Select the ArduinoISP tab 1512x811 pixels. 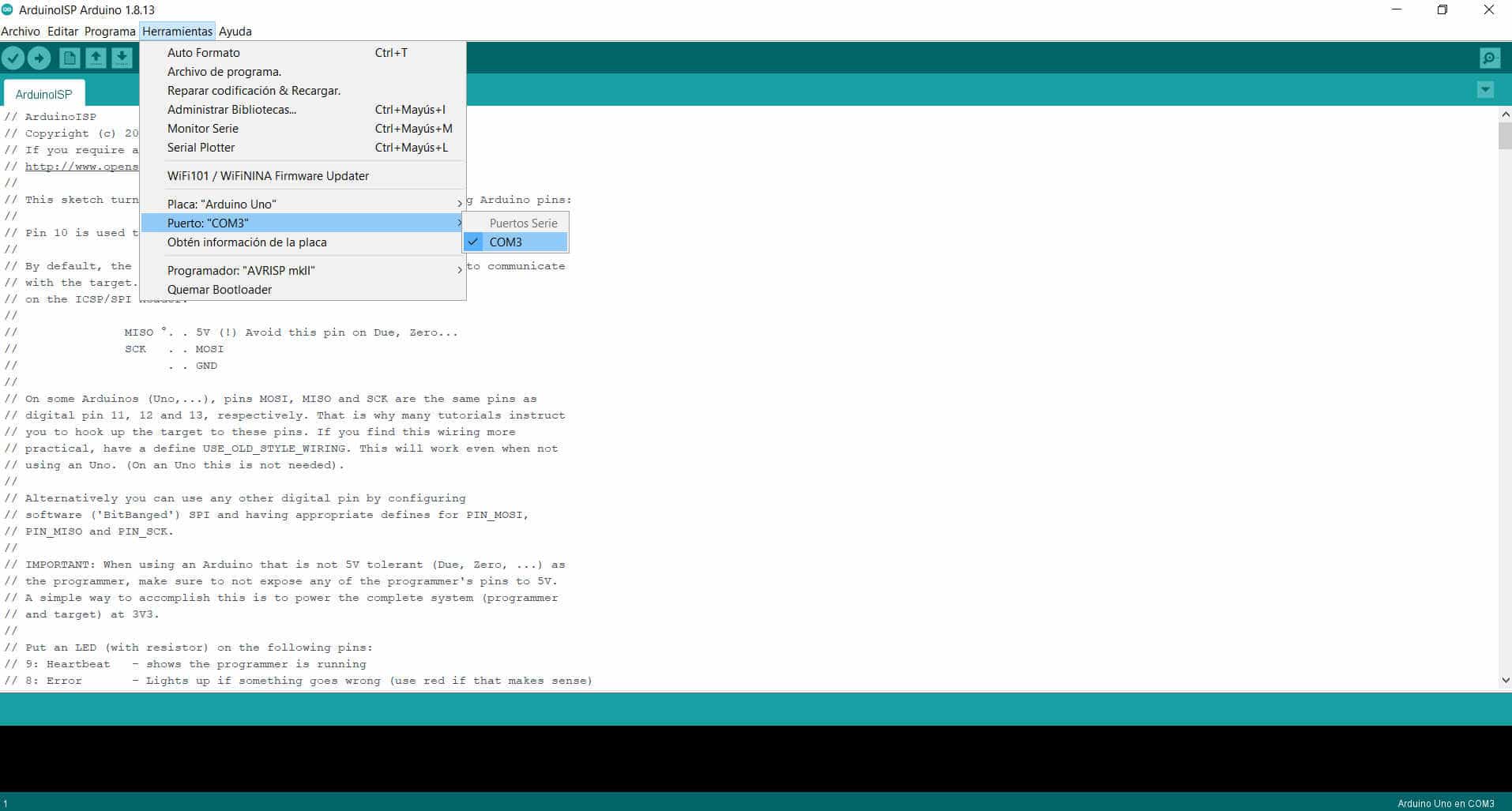[44, 94]
